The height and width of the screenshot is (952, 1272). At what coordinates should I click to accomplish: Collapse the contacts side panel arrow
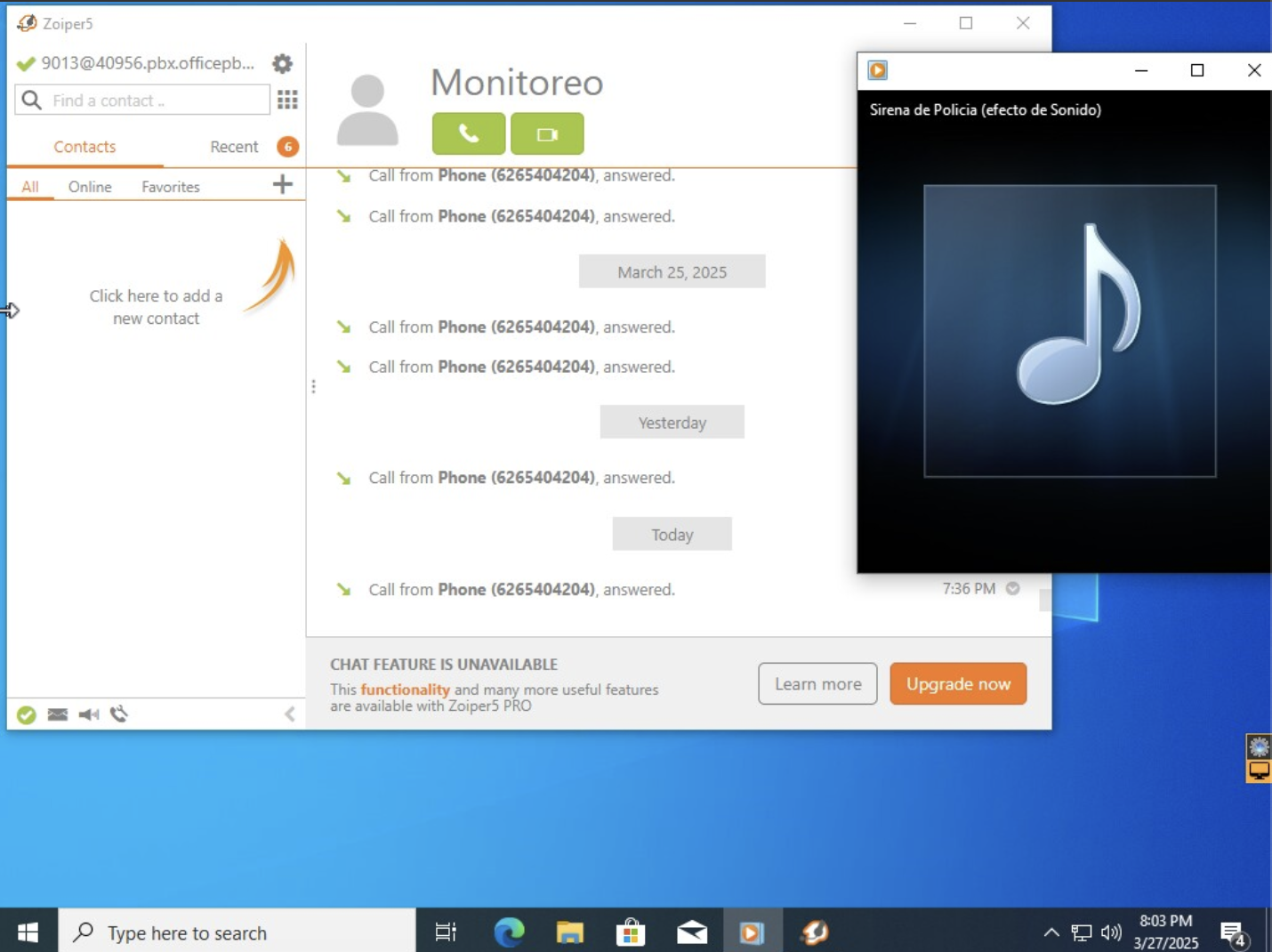click(x=290, y=714)
